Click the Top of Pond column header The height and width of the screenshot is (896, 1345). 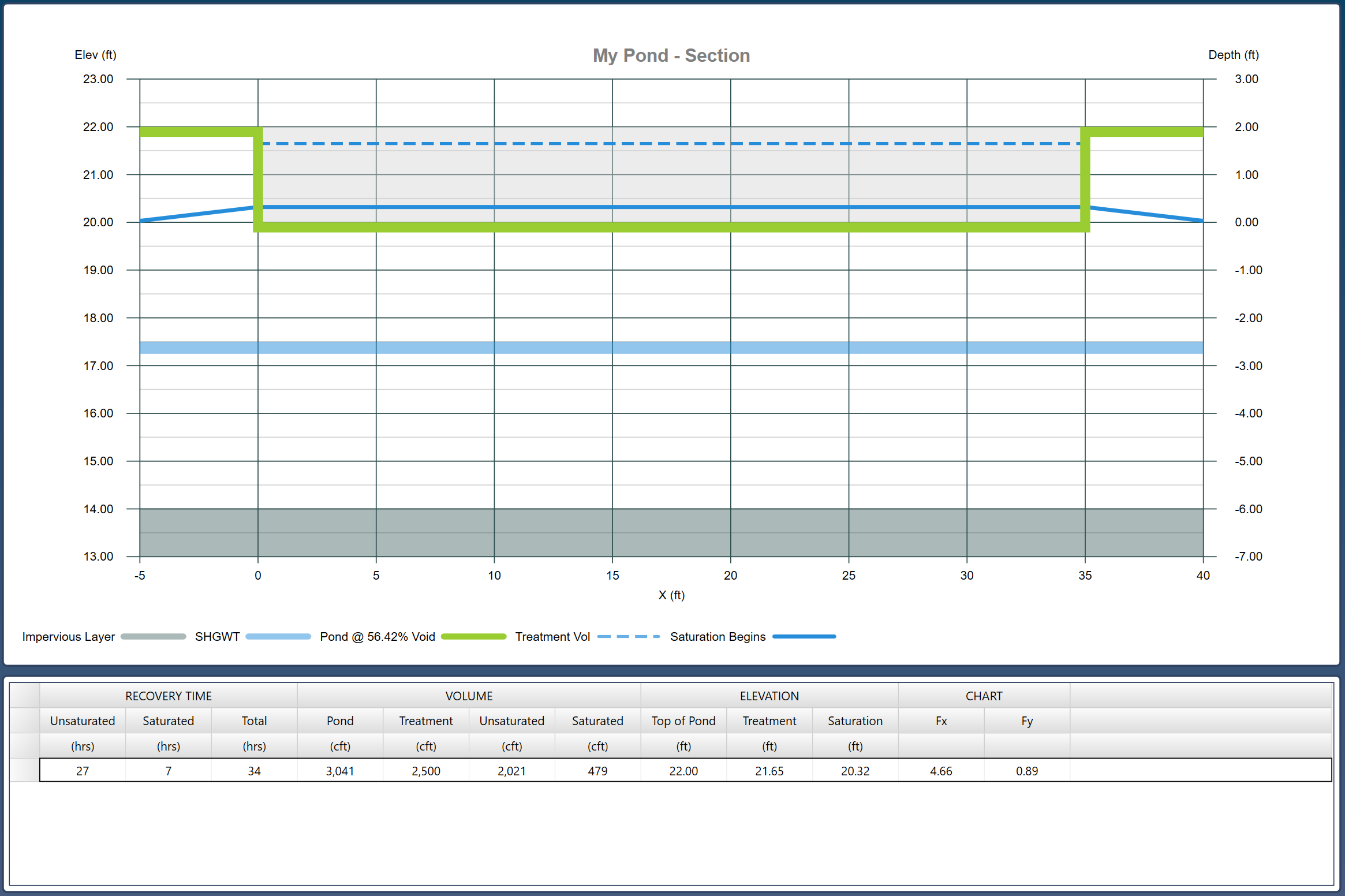[683, 720]
